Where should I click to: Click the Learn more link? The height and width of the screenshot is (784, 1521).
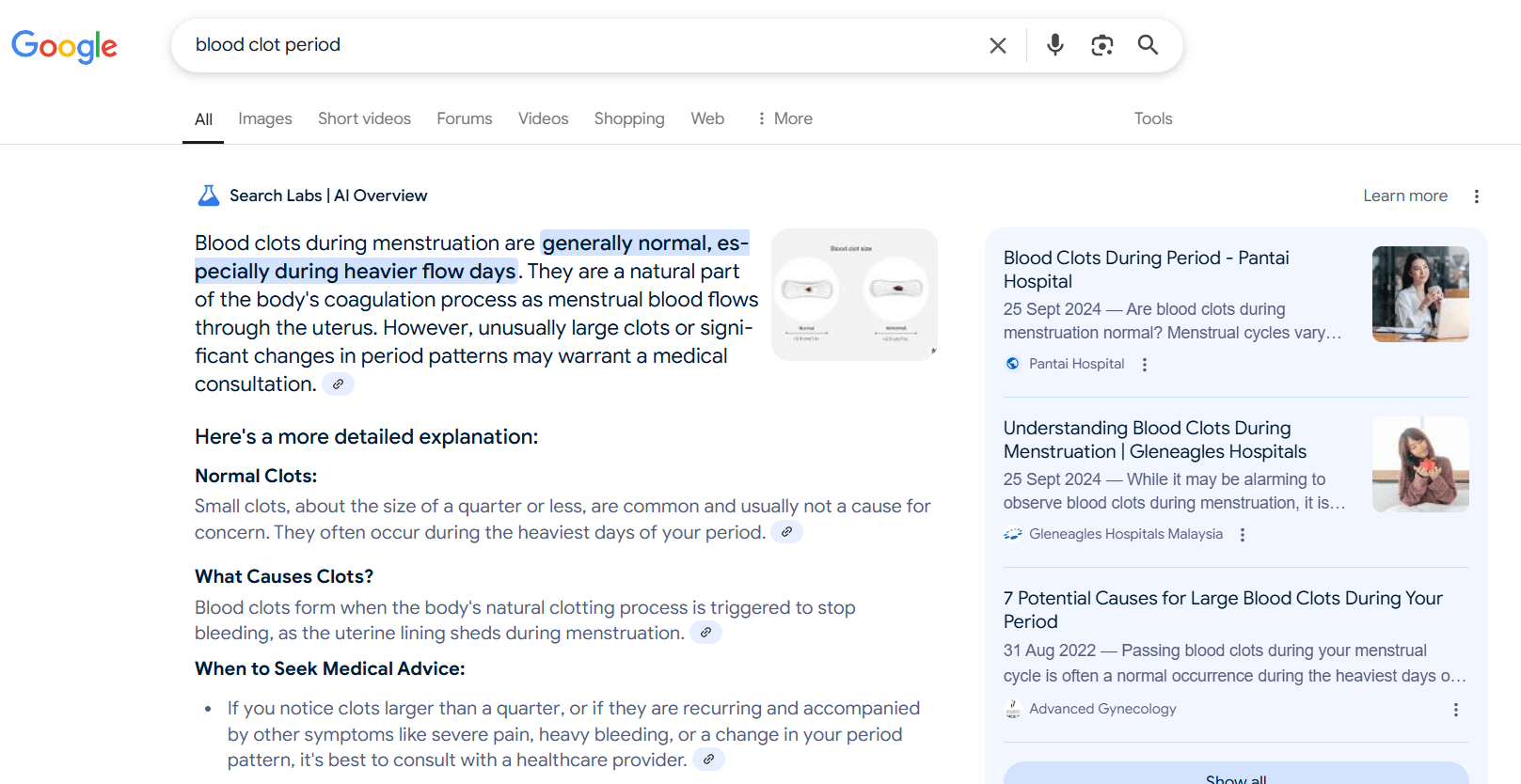pyautogui.click(x=1405, y=196)
